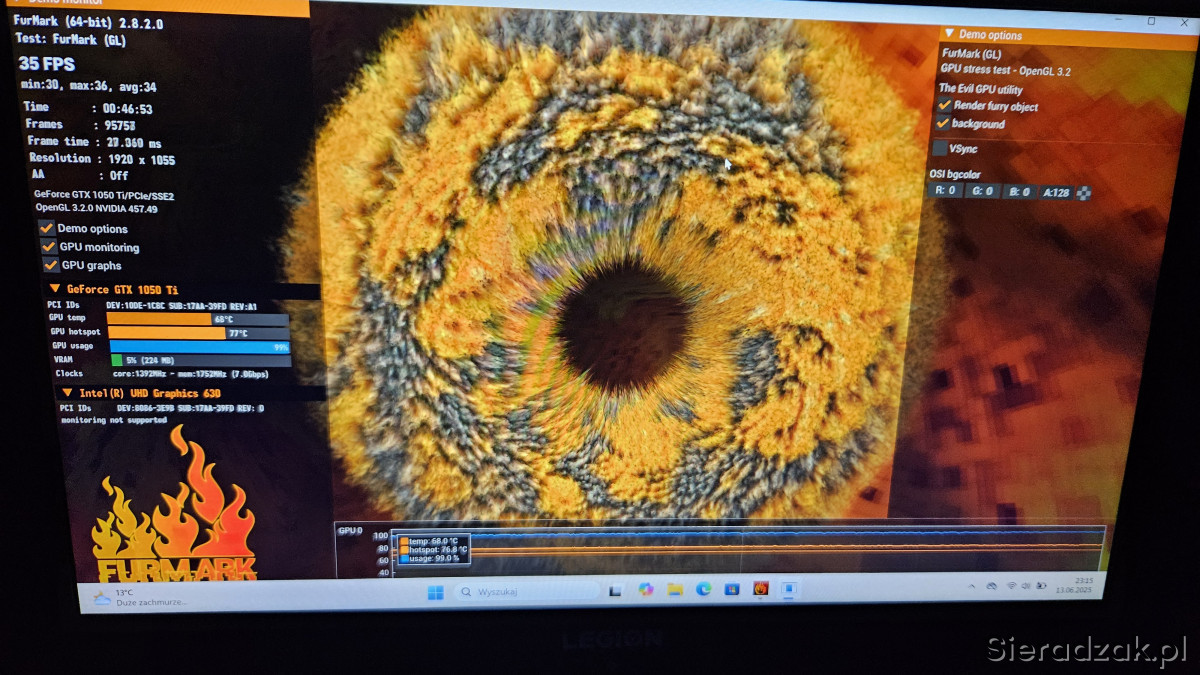
Task: Click the A:128 alpha value field
Action: 1056,192
